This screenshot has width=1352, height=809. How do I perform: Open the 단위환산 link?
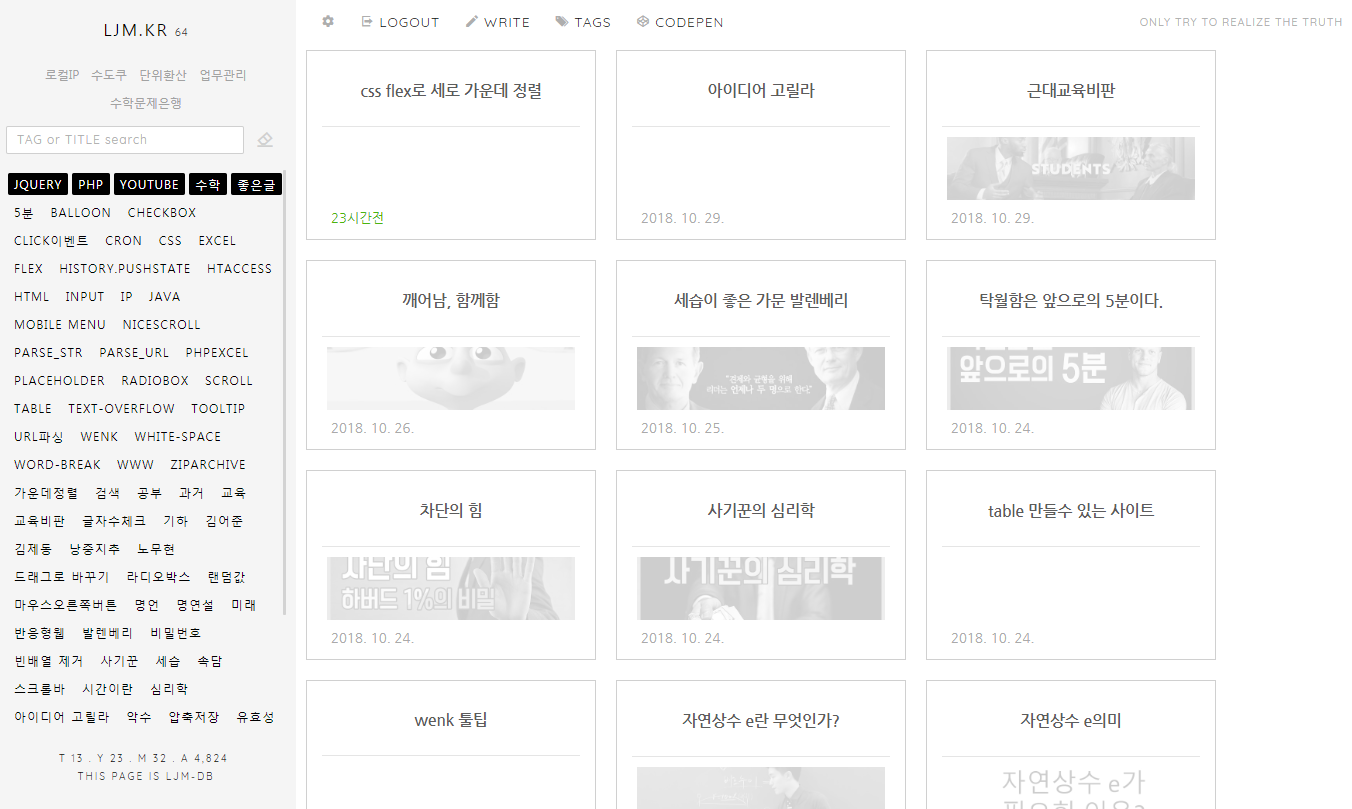click(163, 75)
